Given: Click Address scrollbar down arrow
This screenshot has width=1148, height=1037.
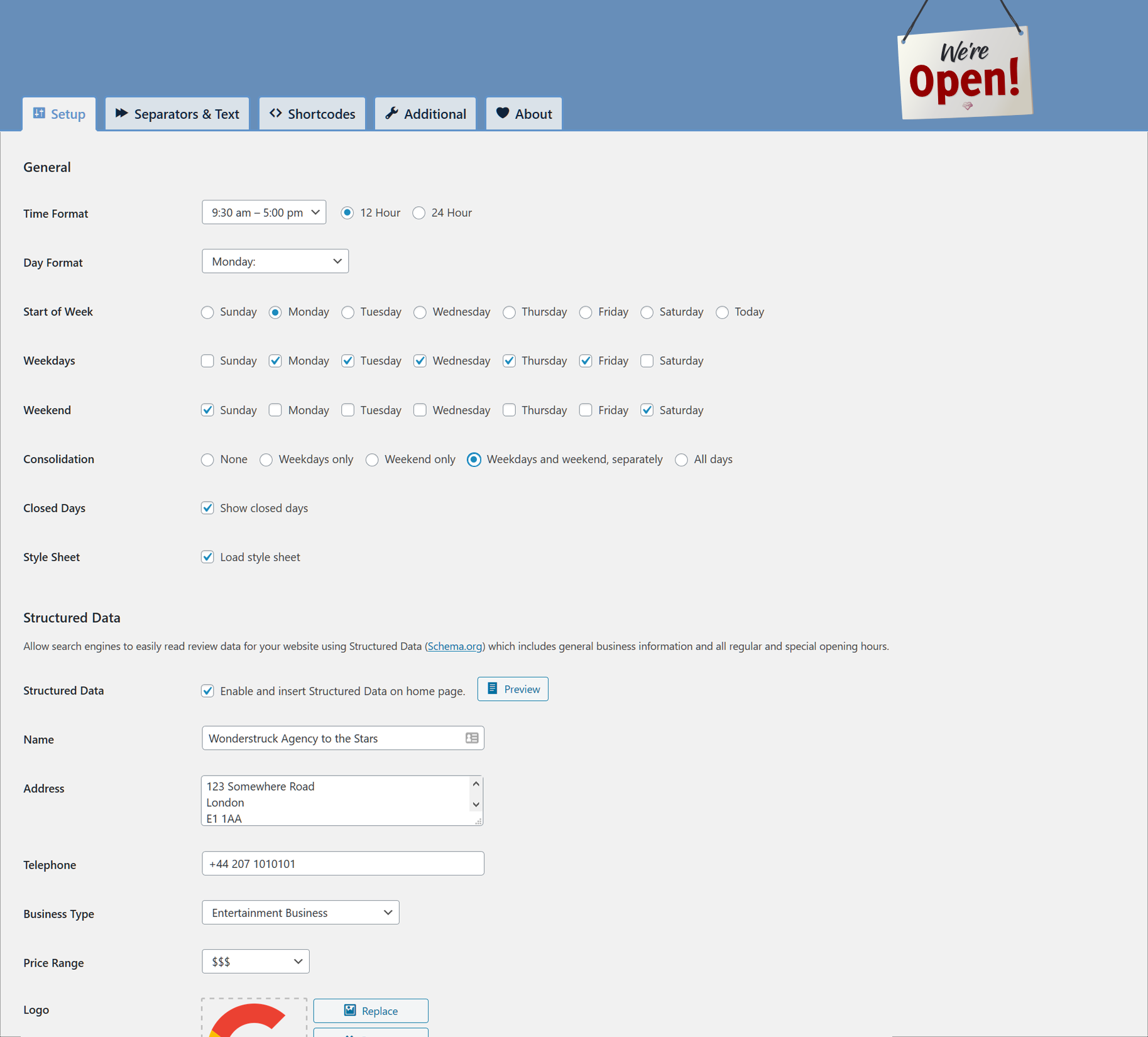Looking at the screenshot, I should point(476,804).
